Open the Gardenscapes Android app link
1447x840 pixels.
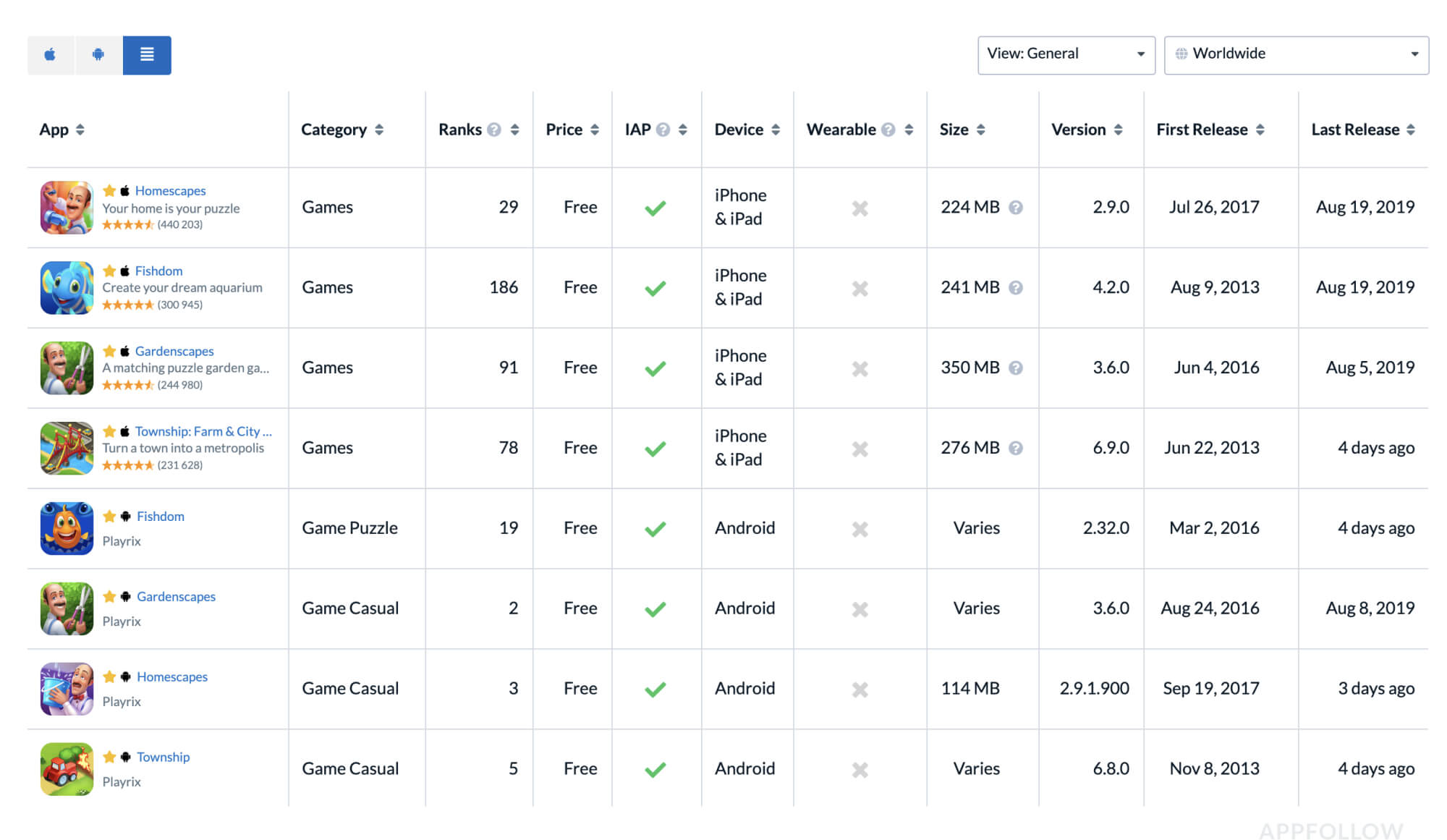pyautogui.click(x=177, y=597)
